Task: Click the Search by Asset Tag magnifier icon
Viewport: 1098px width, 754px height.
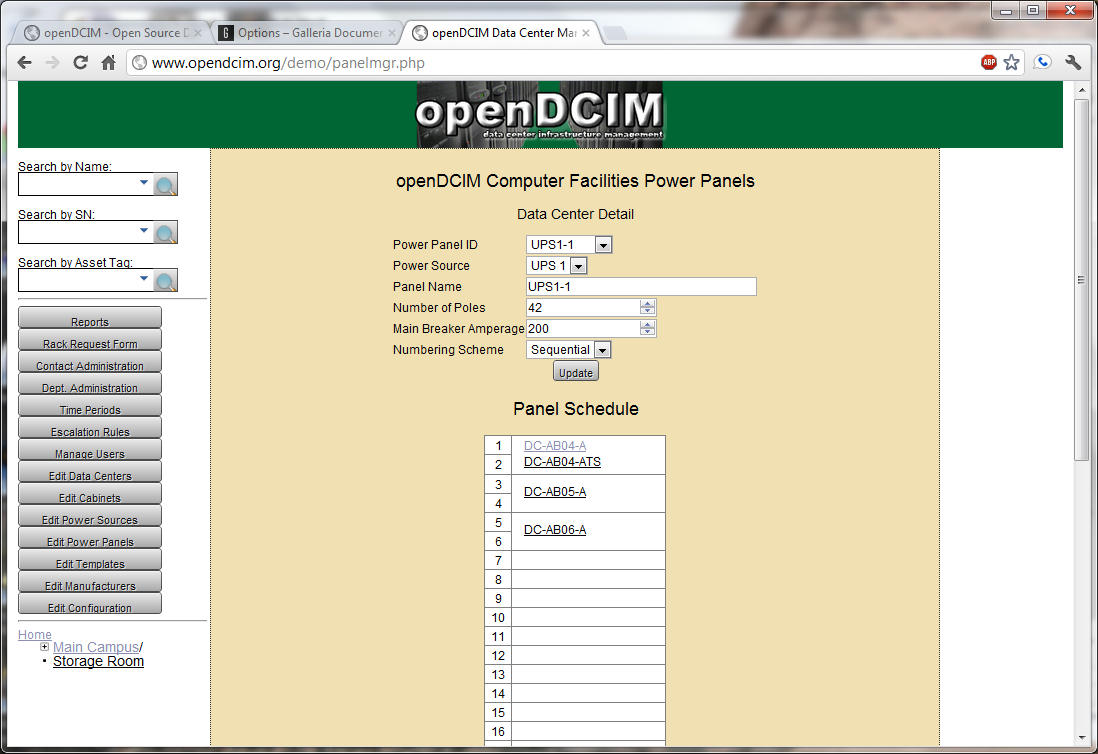Action: click(x=166, y=280)
